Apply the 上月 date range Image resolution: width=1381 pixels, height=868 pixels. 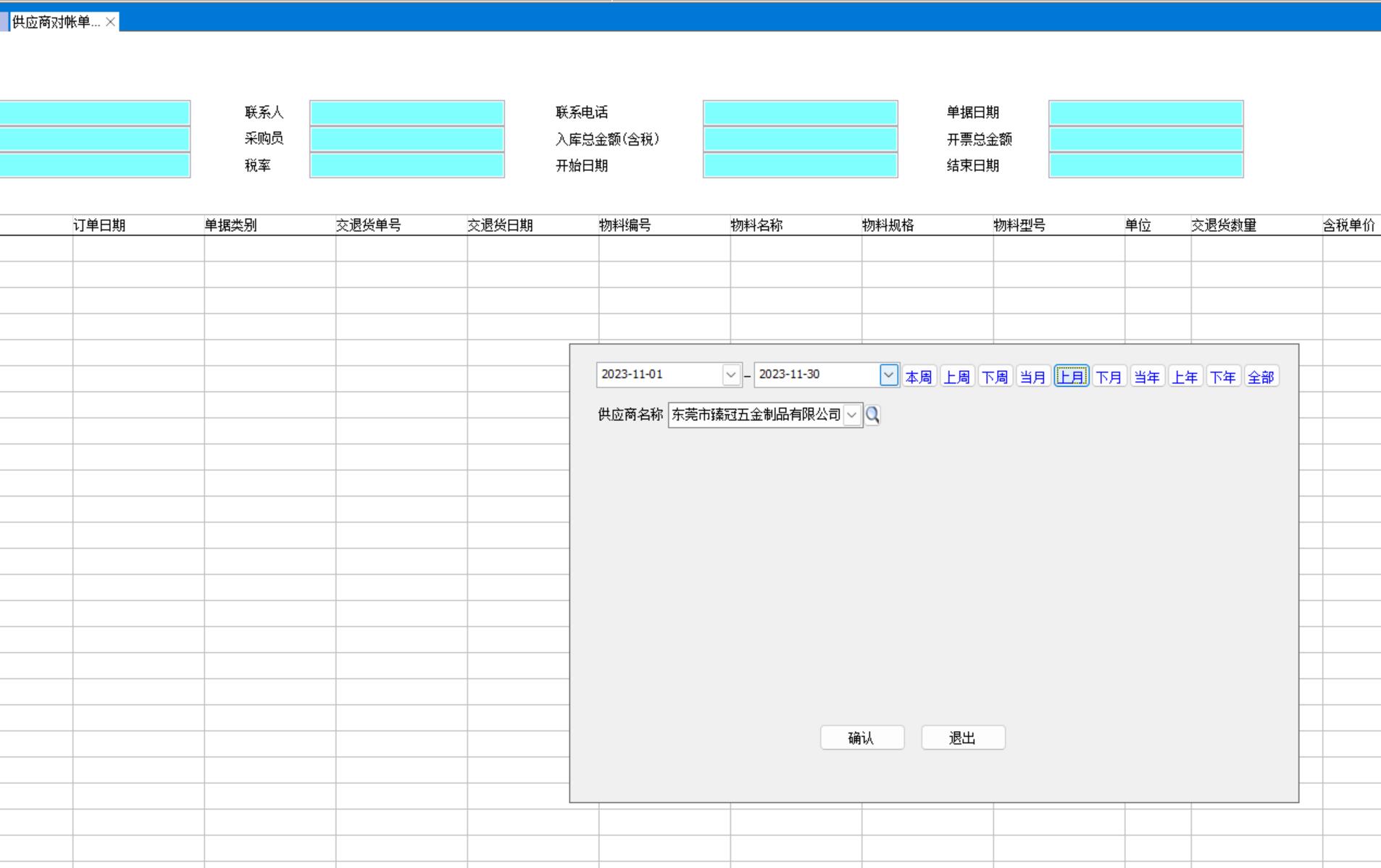[1071, 377]
